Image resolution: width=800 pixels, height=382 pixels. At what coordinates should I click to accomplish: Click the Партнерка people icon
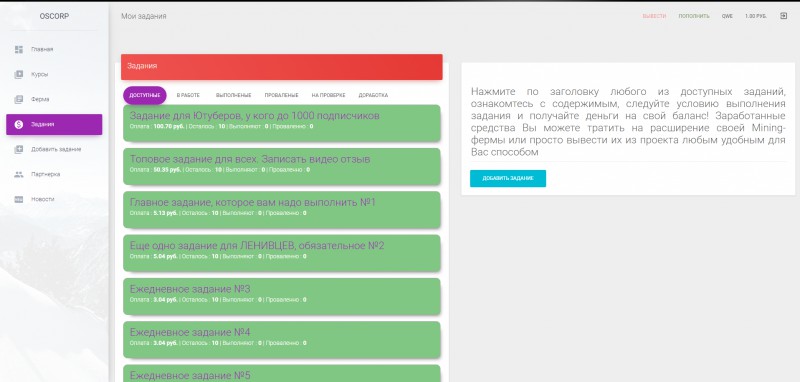pos(19,174)
